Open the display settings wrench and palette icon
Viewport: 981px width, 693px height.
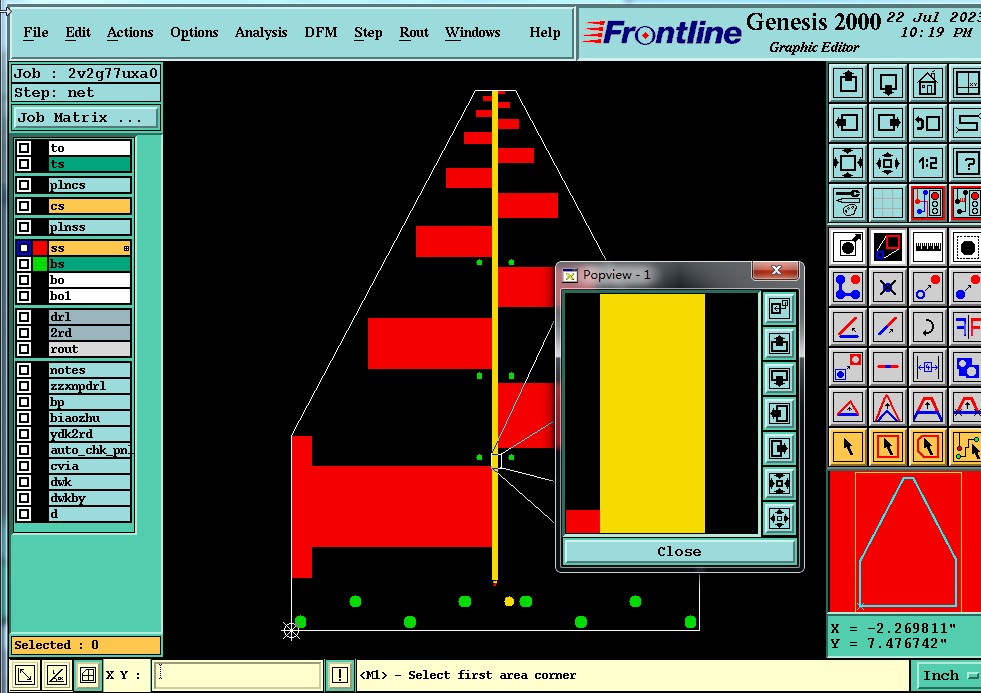[x=848, y=203]
